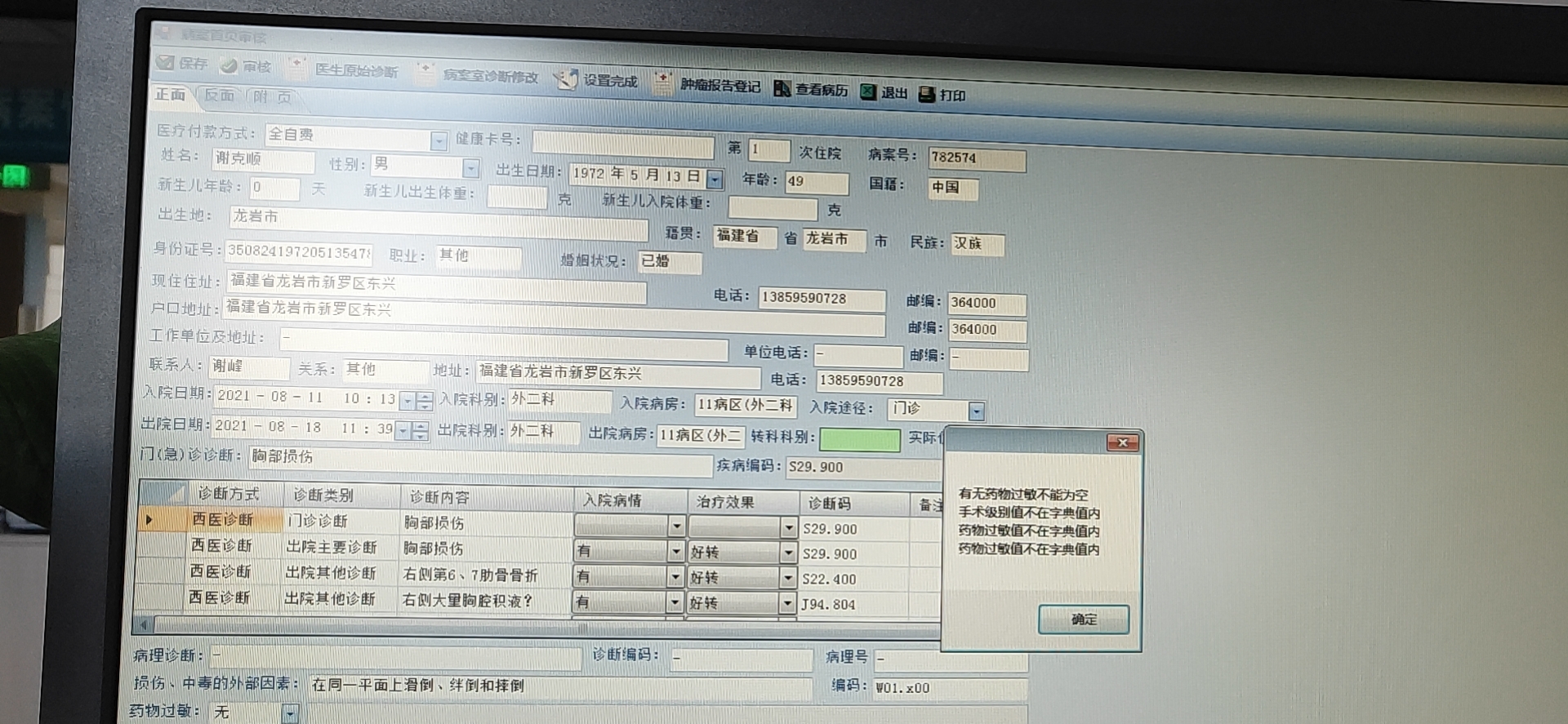Expand the 性别 dropdown
Image resolution: width=1568 pixels, height=724 pixels.
point(470,168)
